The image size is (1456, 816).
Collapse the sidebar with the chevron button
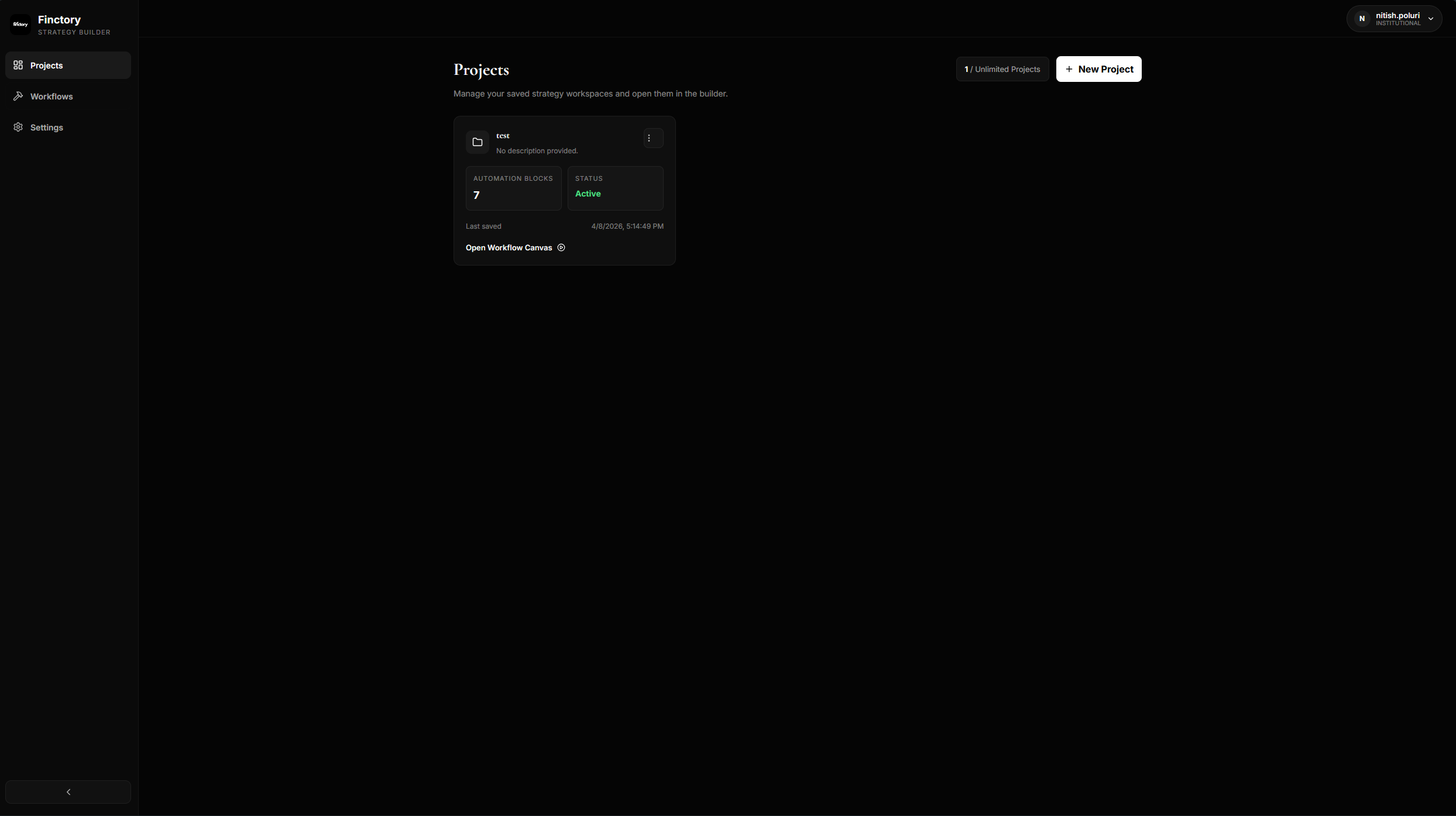(x=68, y=792)
